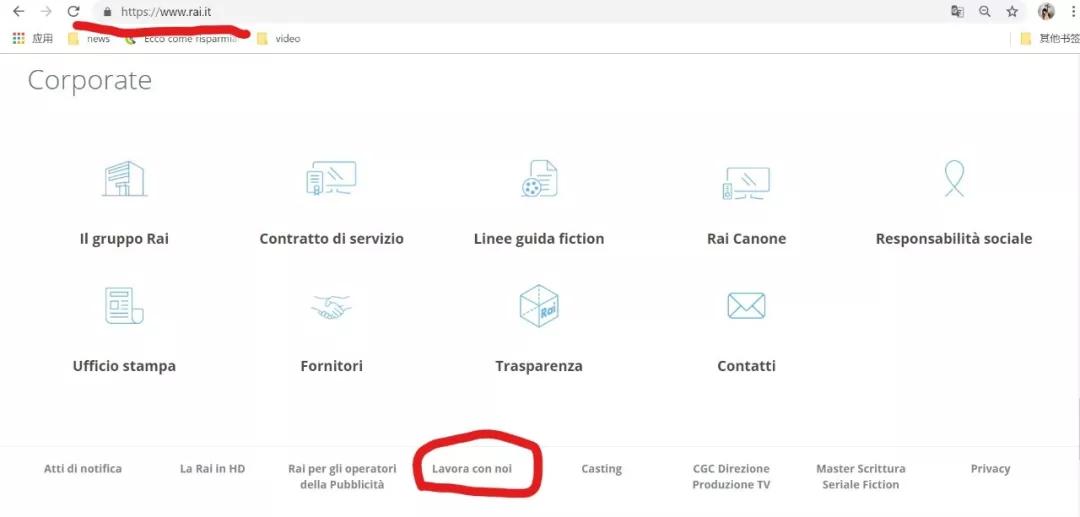The image size is (1080, 517).
Task: Click CGC Direzione Produzione TV link
Action: tap(731, 476)
